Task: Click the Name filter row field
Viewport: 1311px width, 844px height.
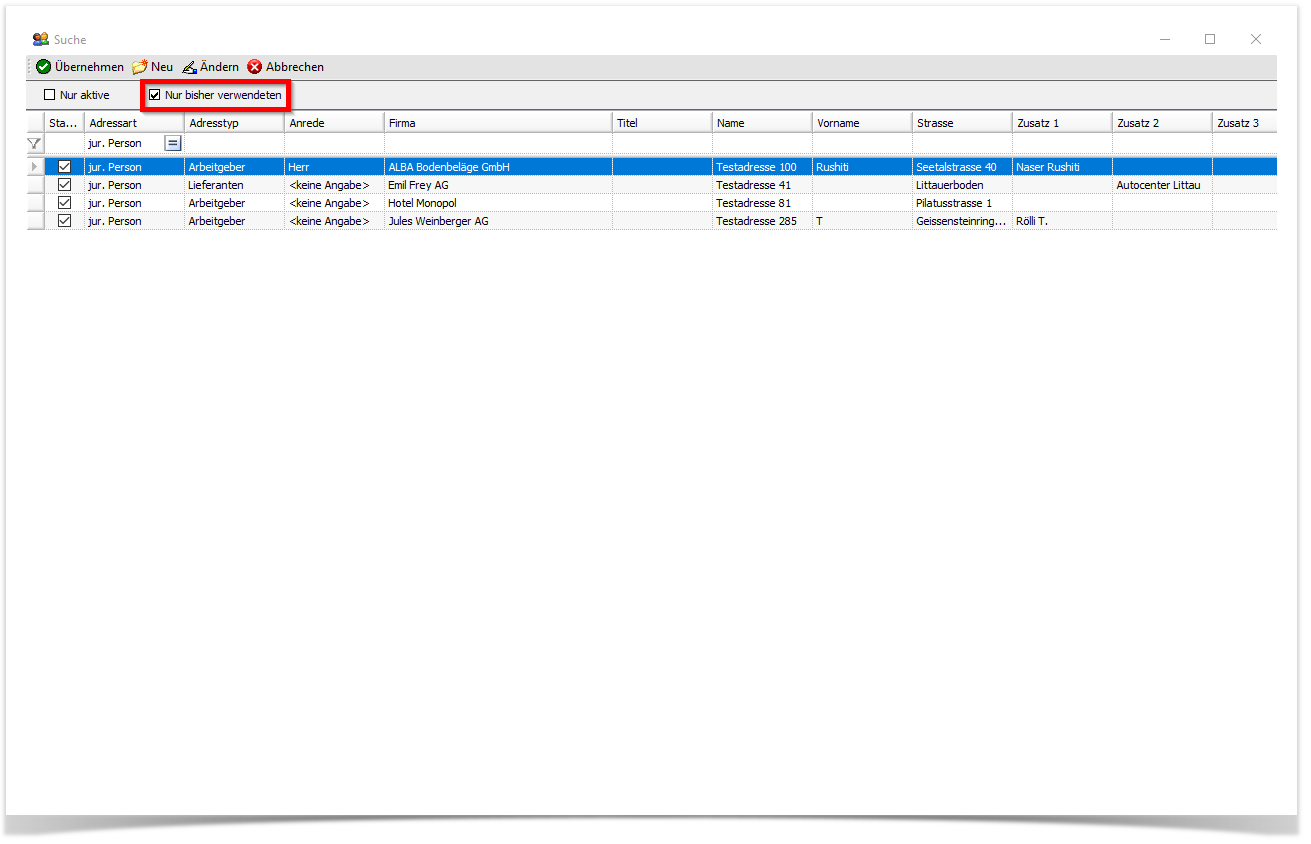Action: (x=763, y=143)
